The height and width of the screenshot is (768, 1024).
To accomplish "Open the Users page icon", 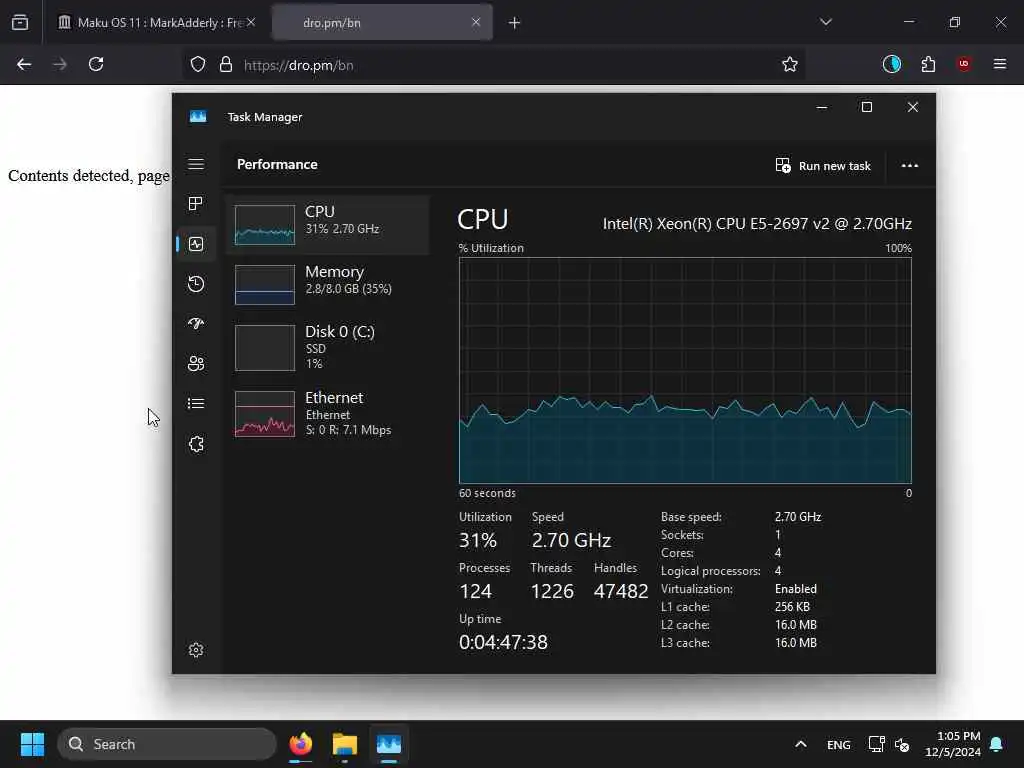I will [x=196, y=364].
